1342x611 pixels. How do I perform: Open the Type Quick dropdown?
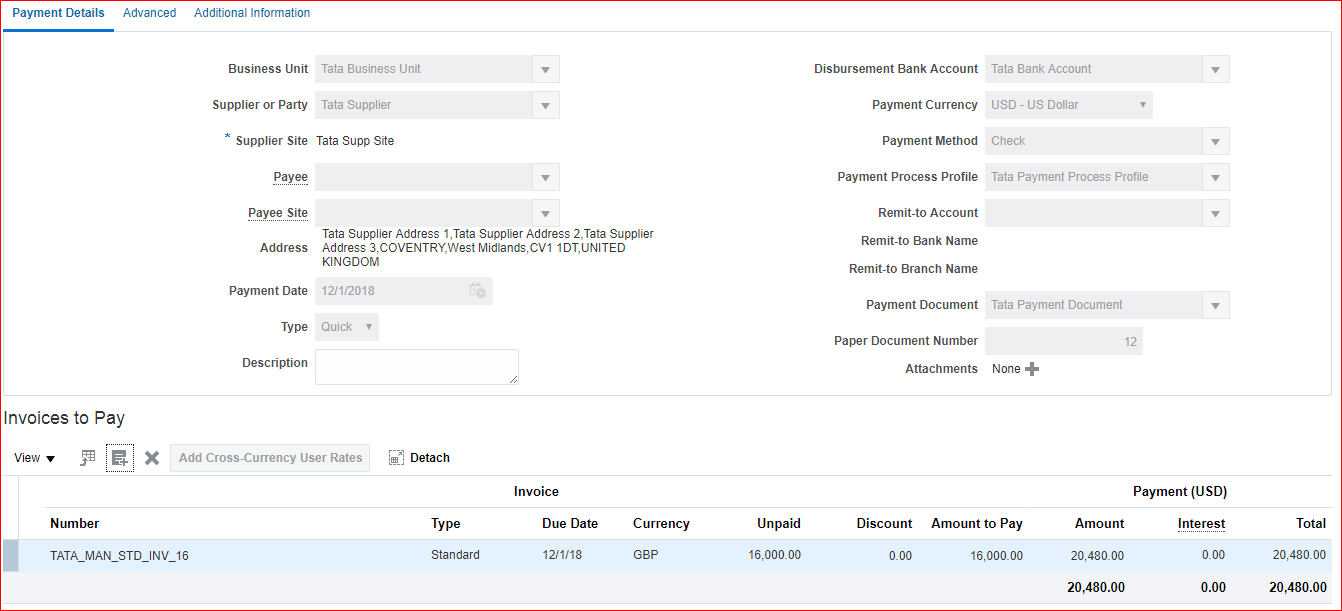coord(369,327)
